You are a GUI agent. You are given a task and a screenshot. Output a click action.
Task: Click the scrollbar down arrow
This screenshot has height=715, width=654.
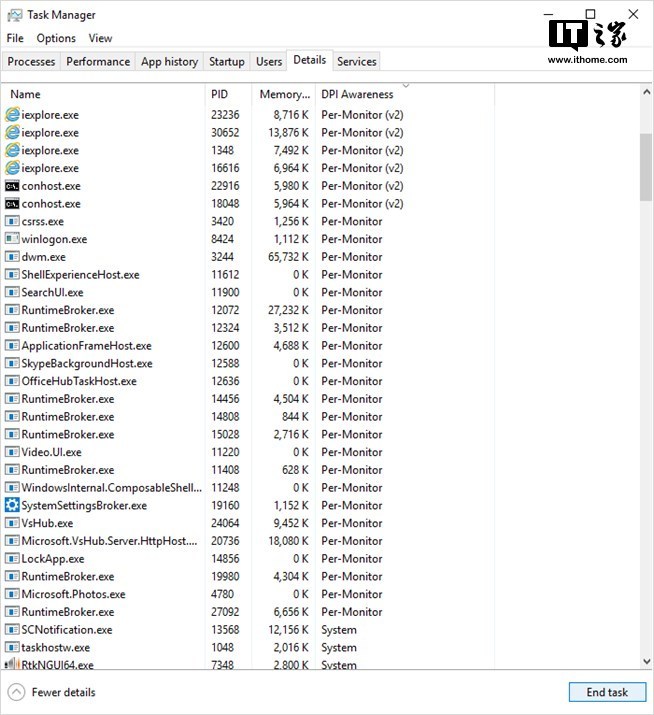pos(646,661)
